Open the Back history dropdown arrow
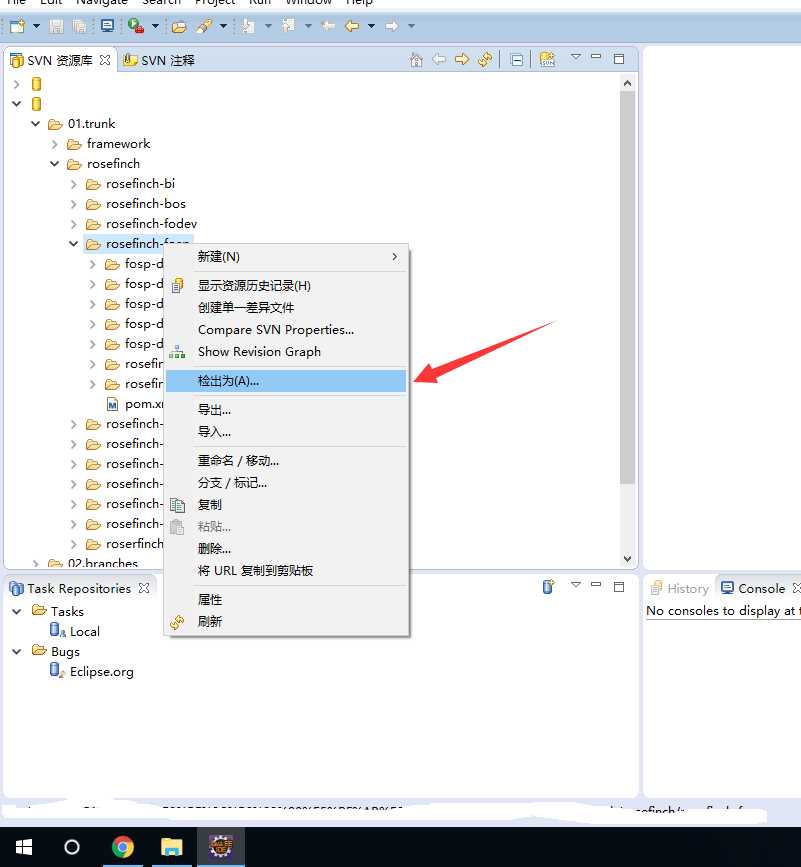Viewport: 801px width, 867px height. [371, 26]
